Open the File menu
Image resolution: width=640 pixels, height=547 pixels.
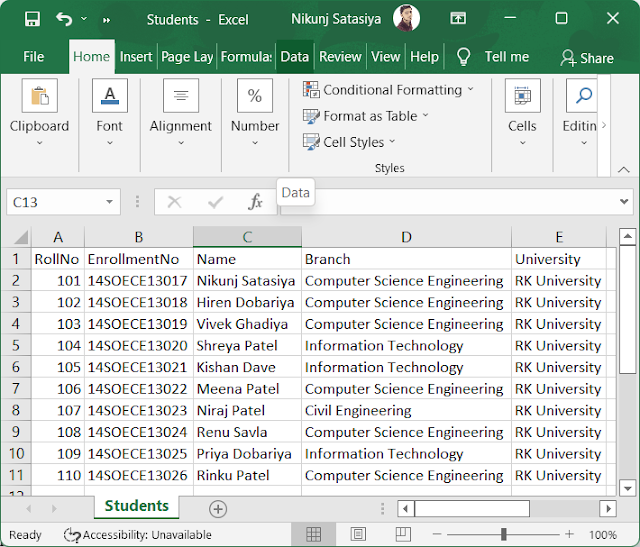[33, 57]
